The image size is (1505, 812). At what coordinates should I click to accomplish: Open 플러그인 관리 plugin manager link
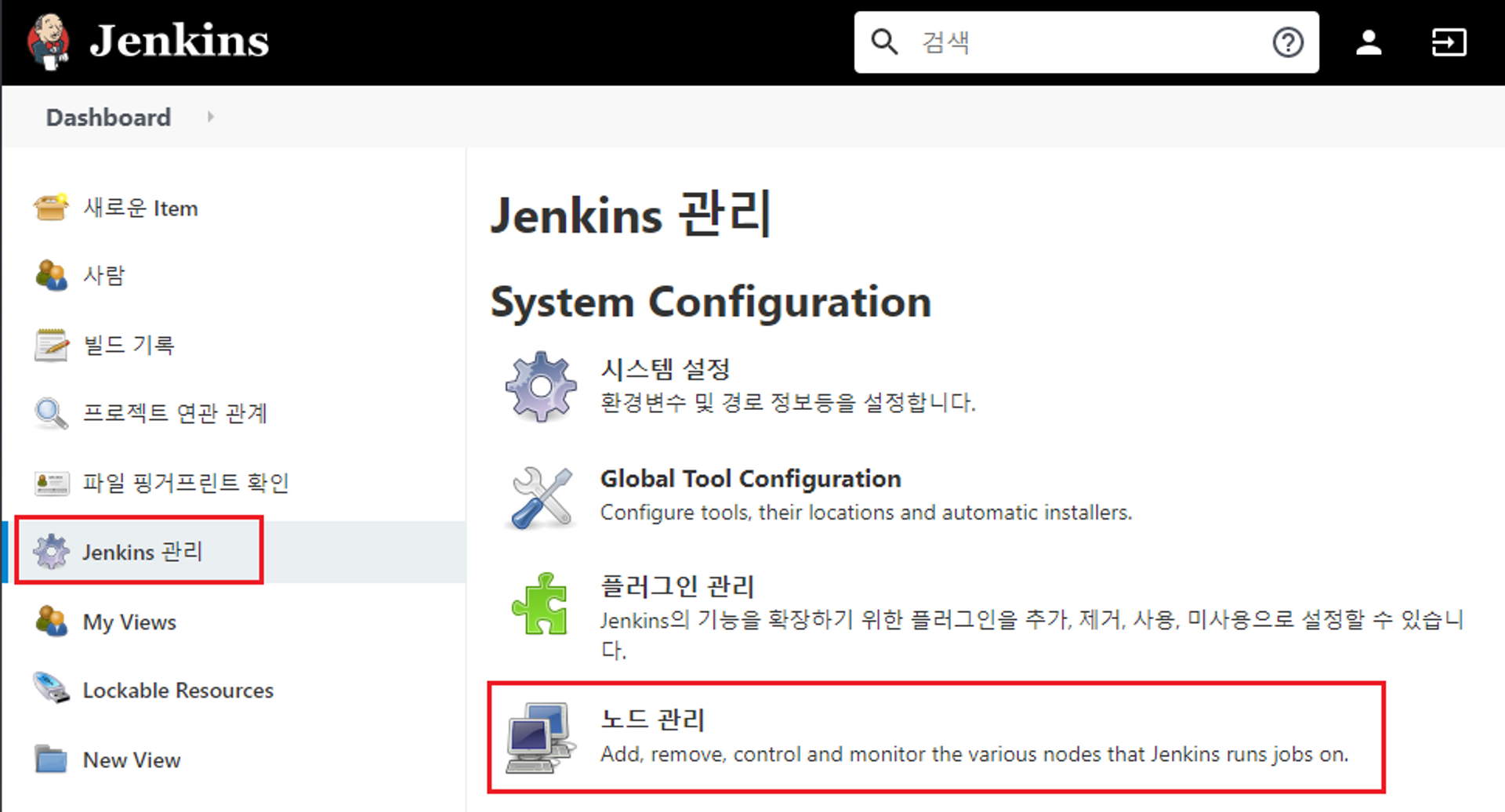coord(677,585)
